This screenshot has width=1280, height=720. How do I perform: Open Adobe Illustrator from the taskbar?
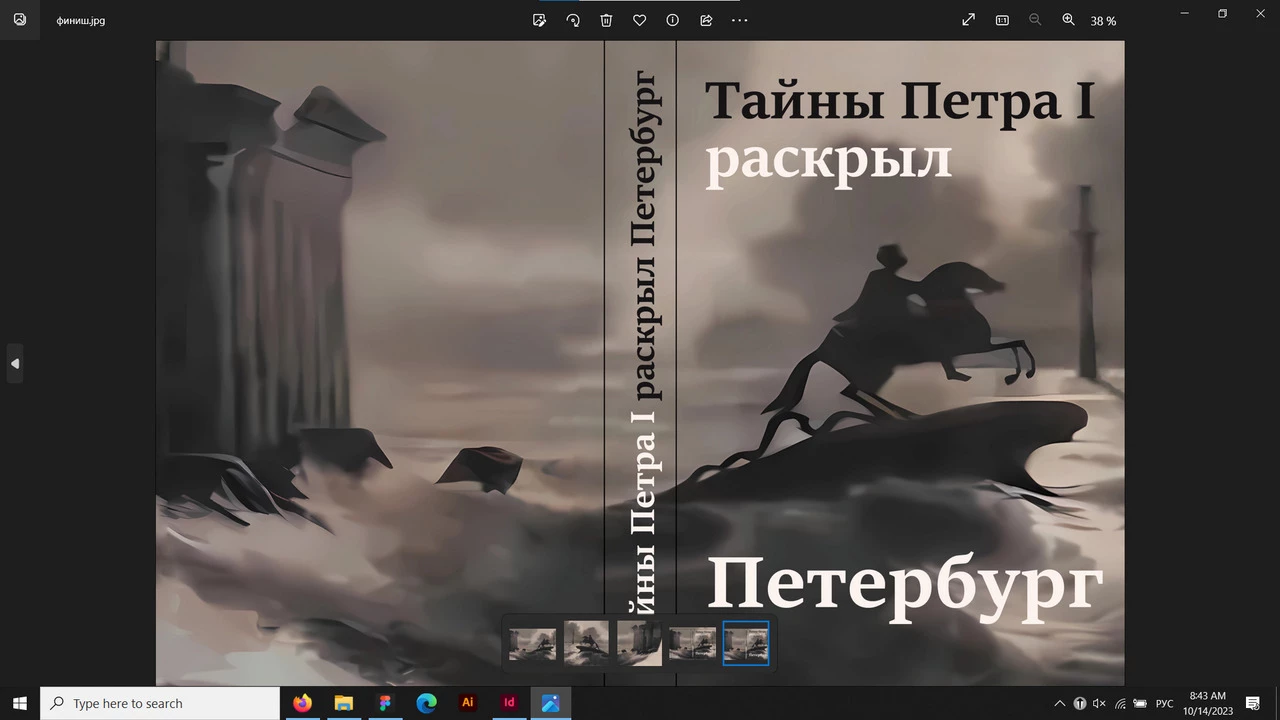pyautogui.click(x=467, y=703)
